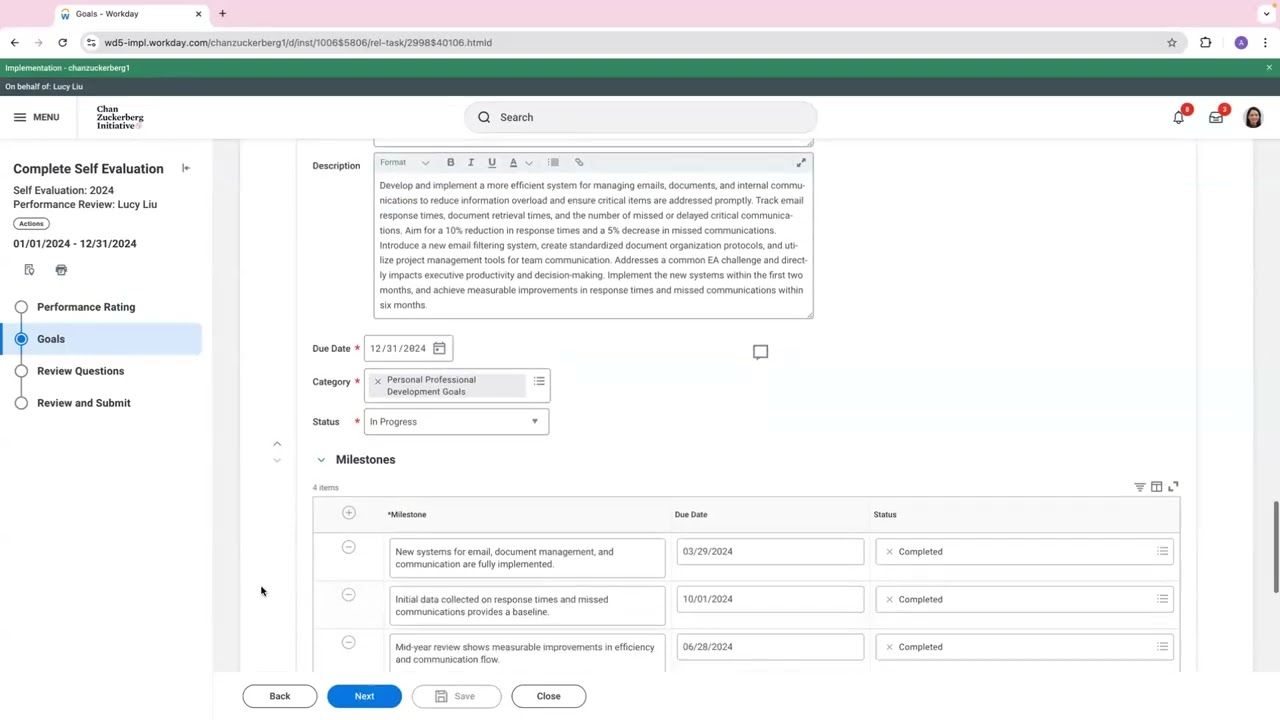Screen dimensions: 1280x720
Task: Click the Next button
Action: point(364,696)
